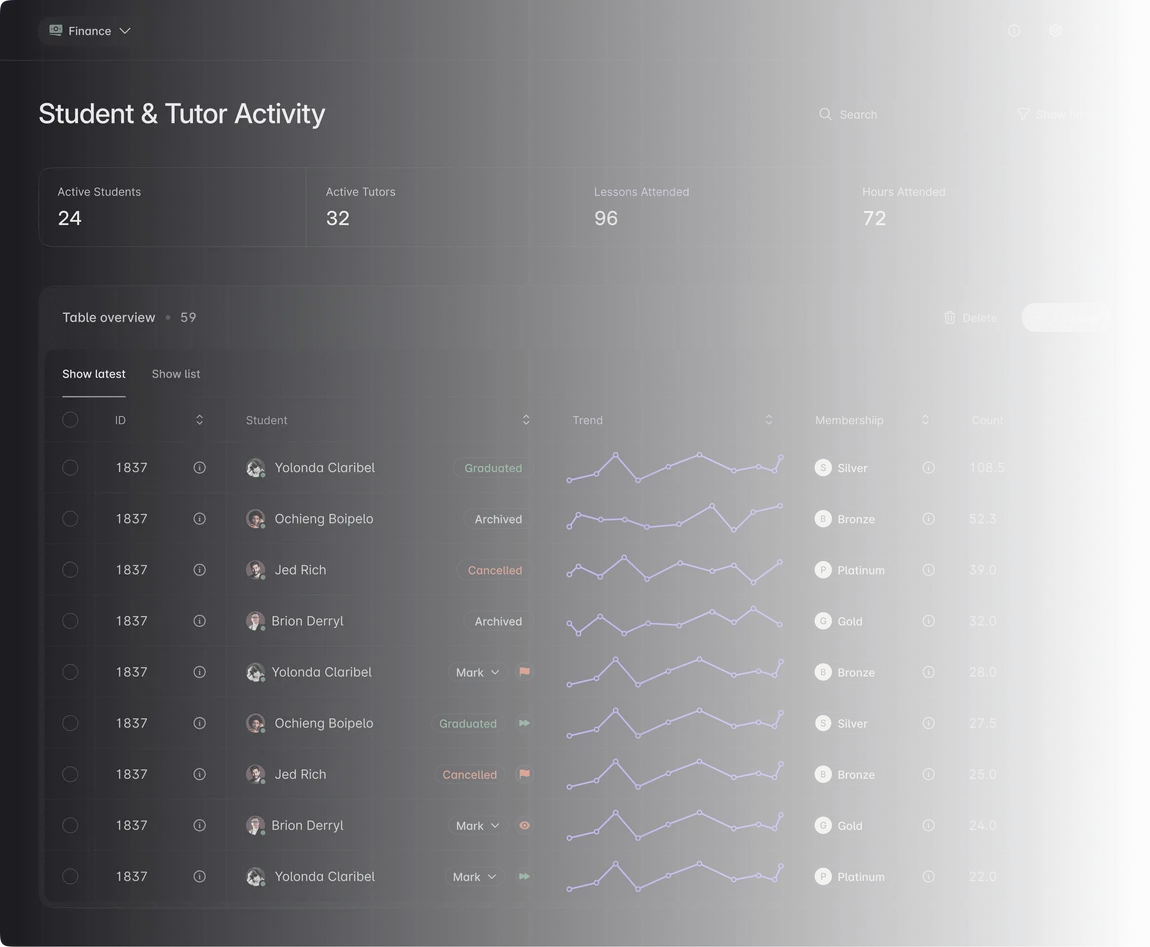Select checkbox for Brion Derryl Archived row
Viewport: 1150px width, 947px height.
pos(70,621)
